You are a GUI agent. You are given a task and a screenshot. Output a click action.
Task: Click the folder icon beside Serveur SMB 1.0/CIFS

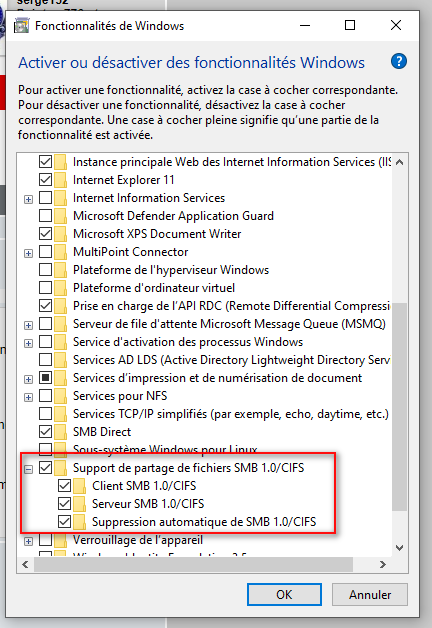[80, 504]
